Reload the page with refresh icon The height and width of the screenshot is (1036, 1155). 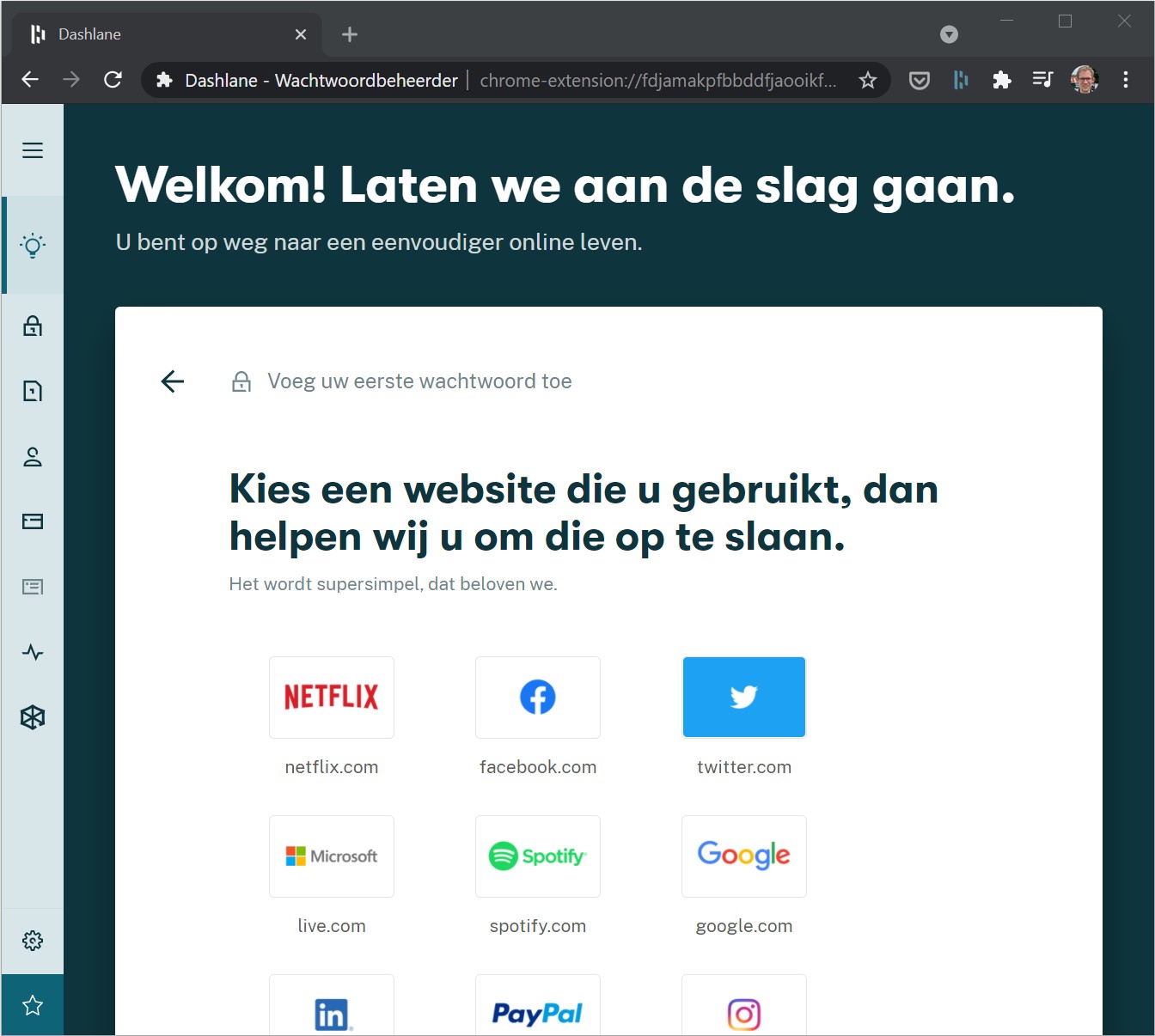pos(113,80)
